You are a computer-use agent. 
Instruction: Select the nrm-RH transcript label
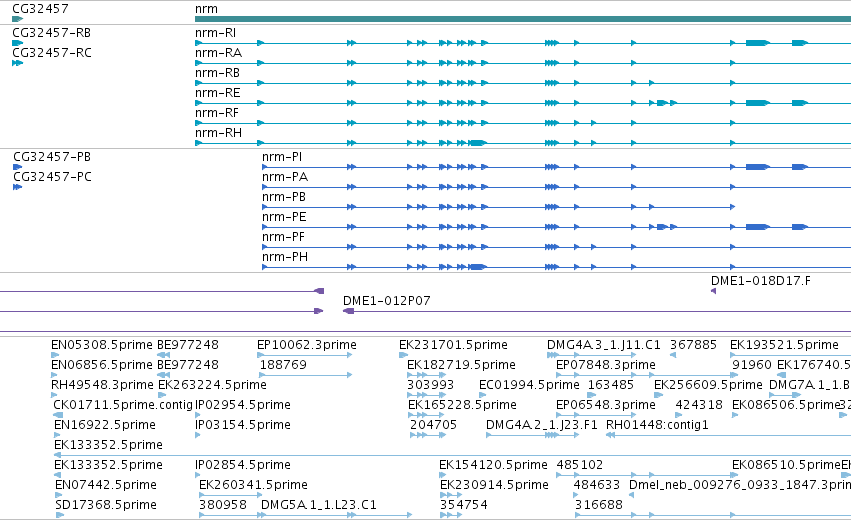218,133
